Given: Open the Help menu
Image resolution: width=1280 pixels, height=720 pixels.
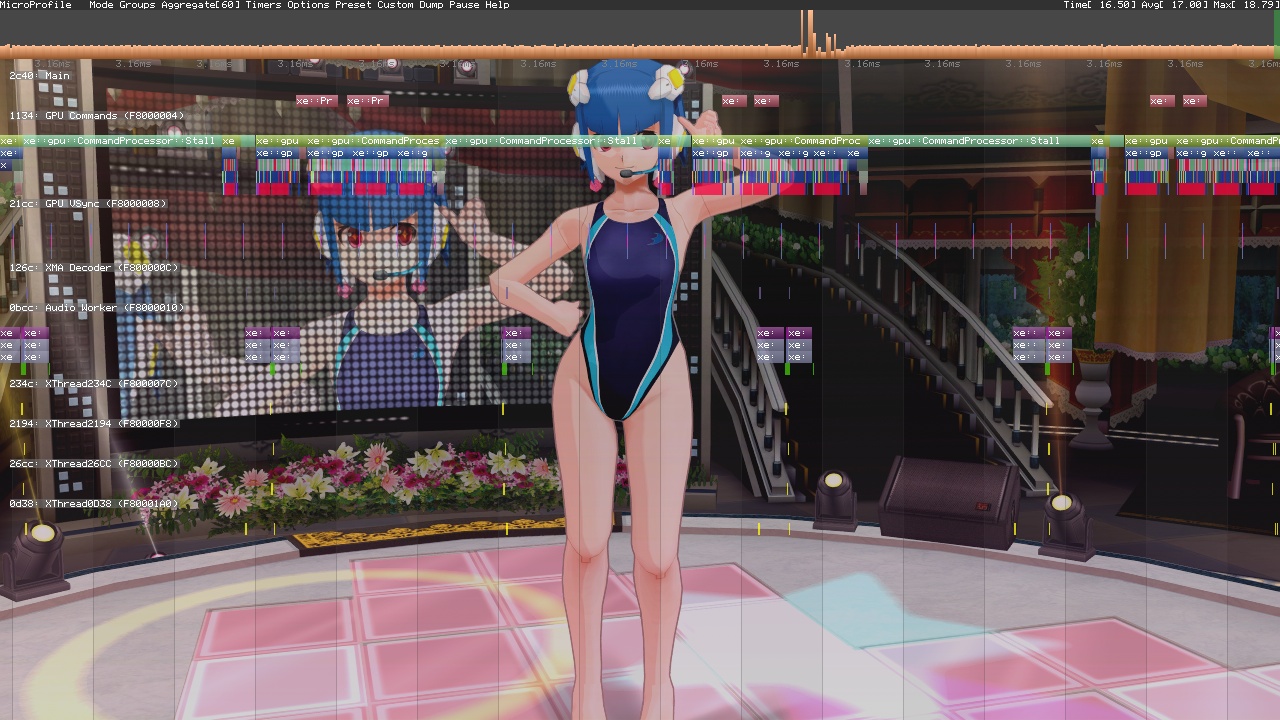Looking at the screenshot, I should [x=497, y=5].
